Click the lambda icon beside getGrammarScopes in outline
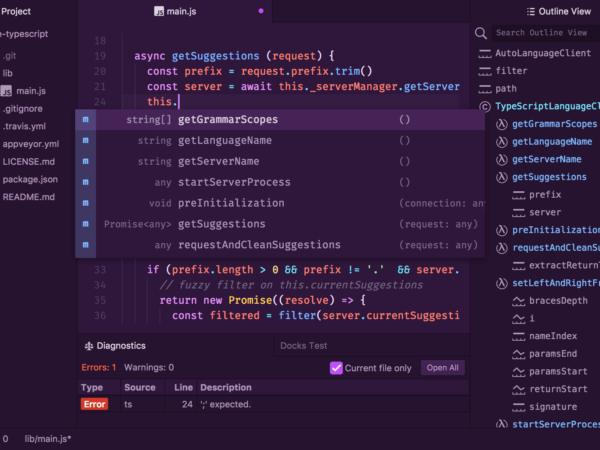 pos(501,124)
